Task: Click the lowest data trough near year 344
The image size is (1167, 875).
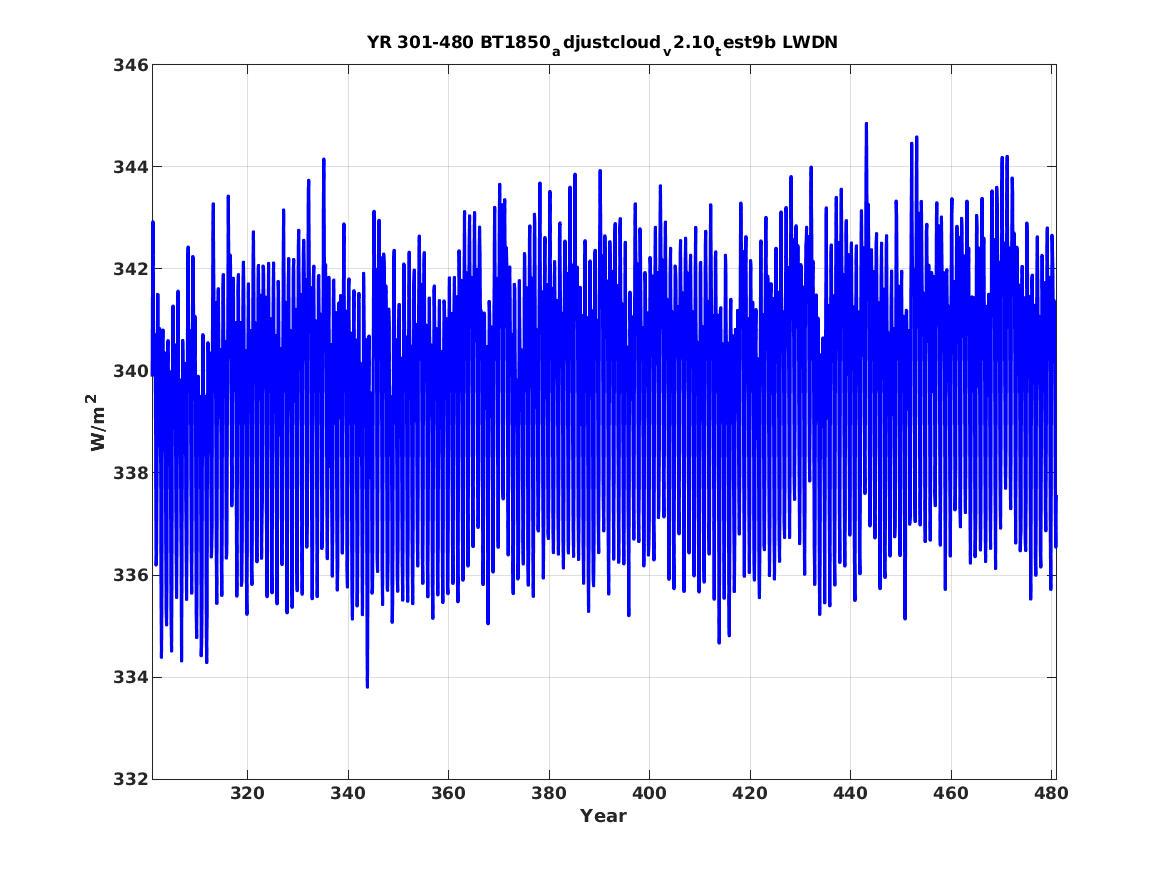Action: coord(367,685)
